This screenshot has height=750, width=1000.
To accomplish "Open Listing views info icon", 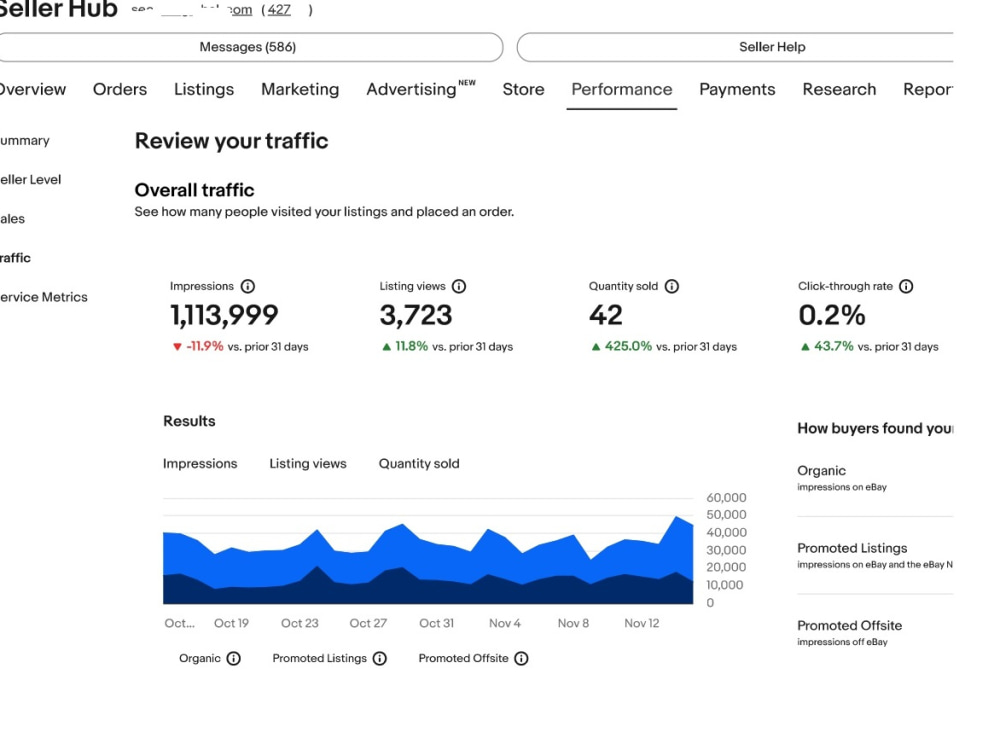I will 459,286.
